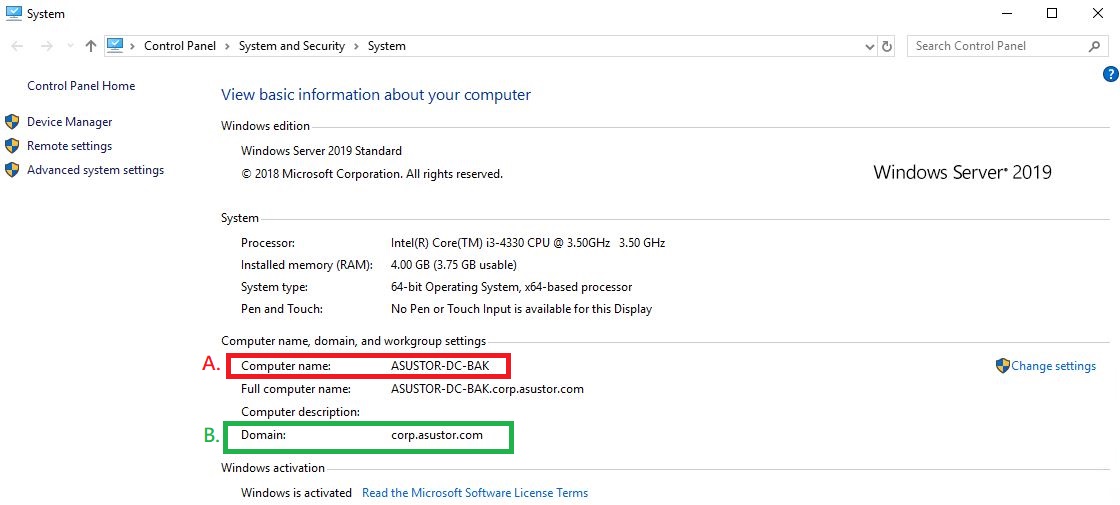Click shield icon beside Device Manager
This screenshot has width=1120, height=505.
tap(12, 122)
